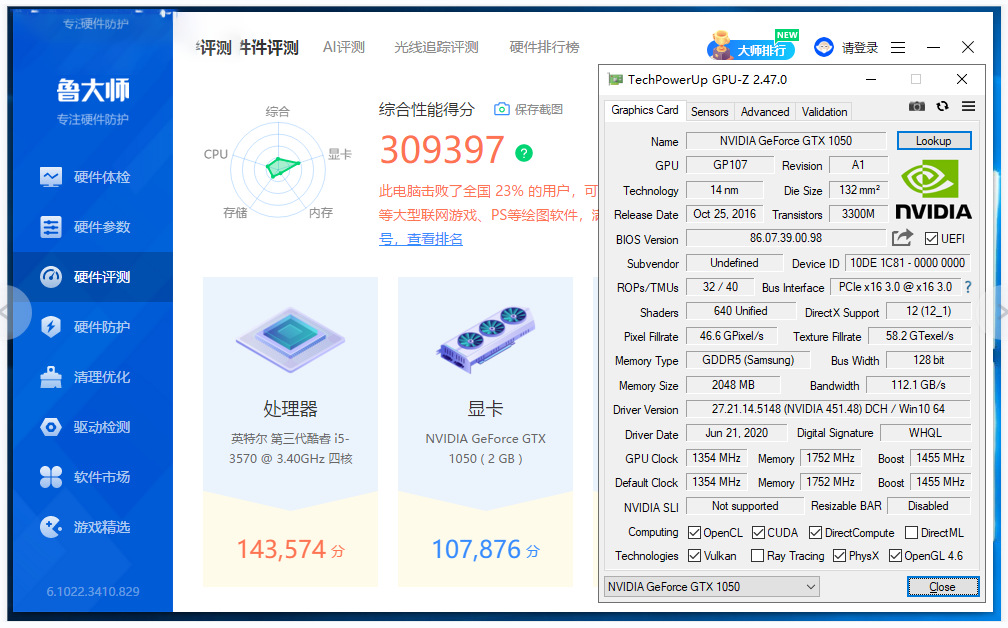Screen dimensions: 1008x628
Task: Open GPU-Z hamburger menu icon
Action: click(x=968, y=106)
